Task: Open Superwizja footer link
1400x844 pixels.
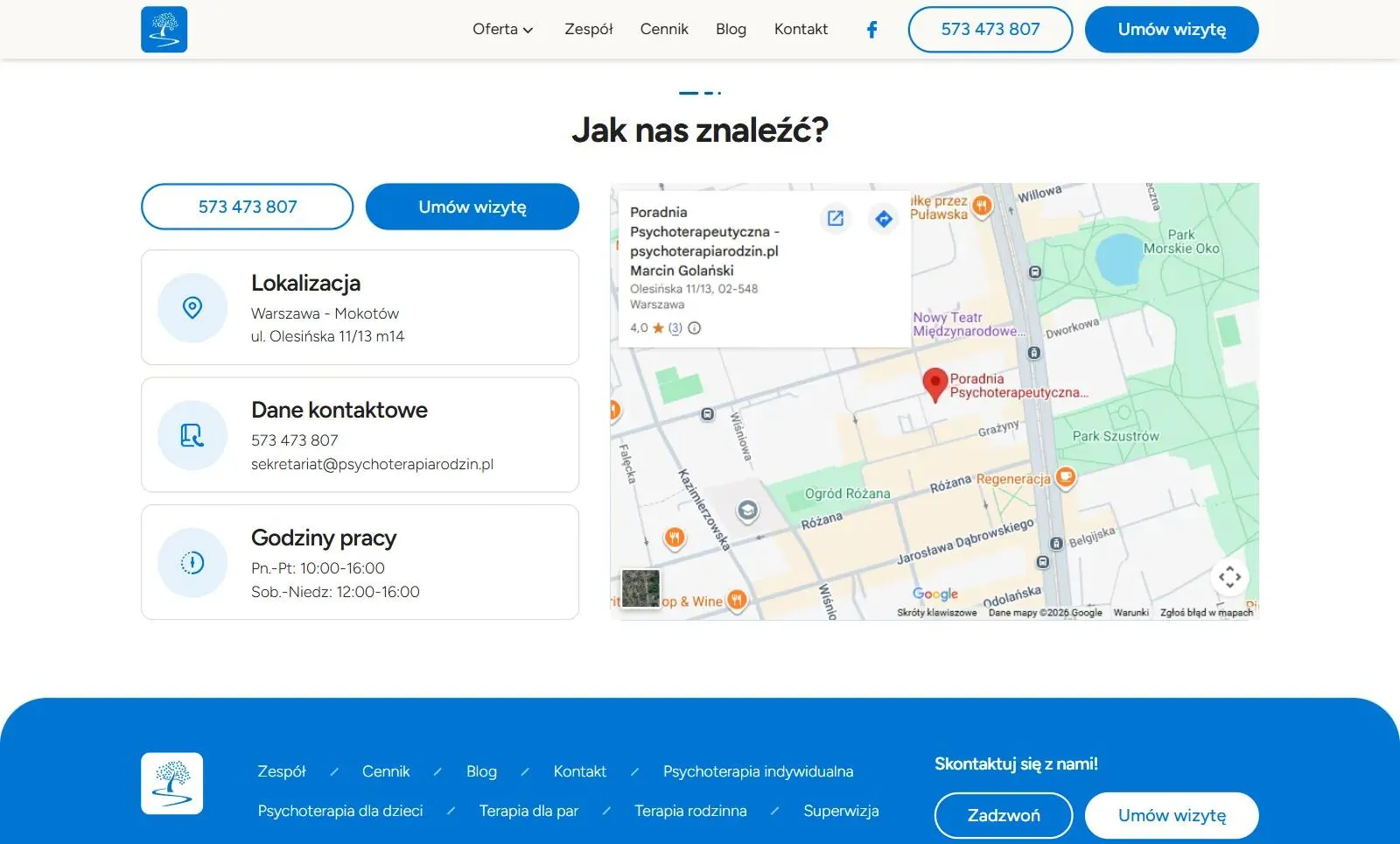Action: click(841, 811)
